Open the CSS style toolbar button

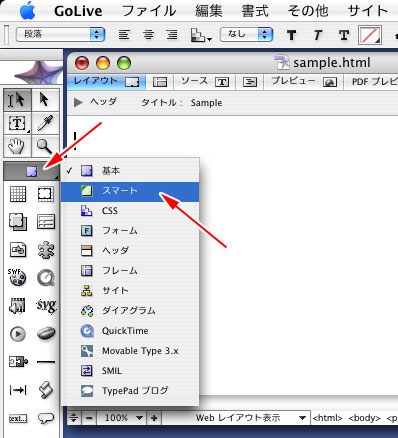[201, 35]
